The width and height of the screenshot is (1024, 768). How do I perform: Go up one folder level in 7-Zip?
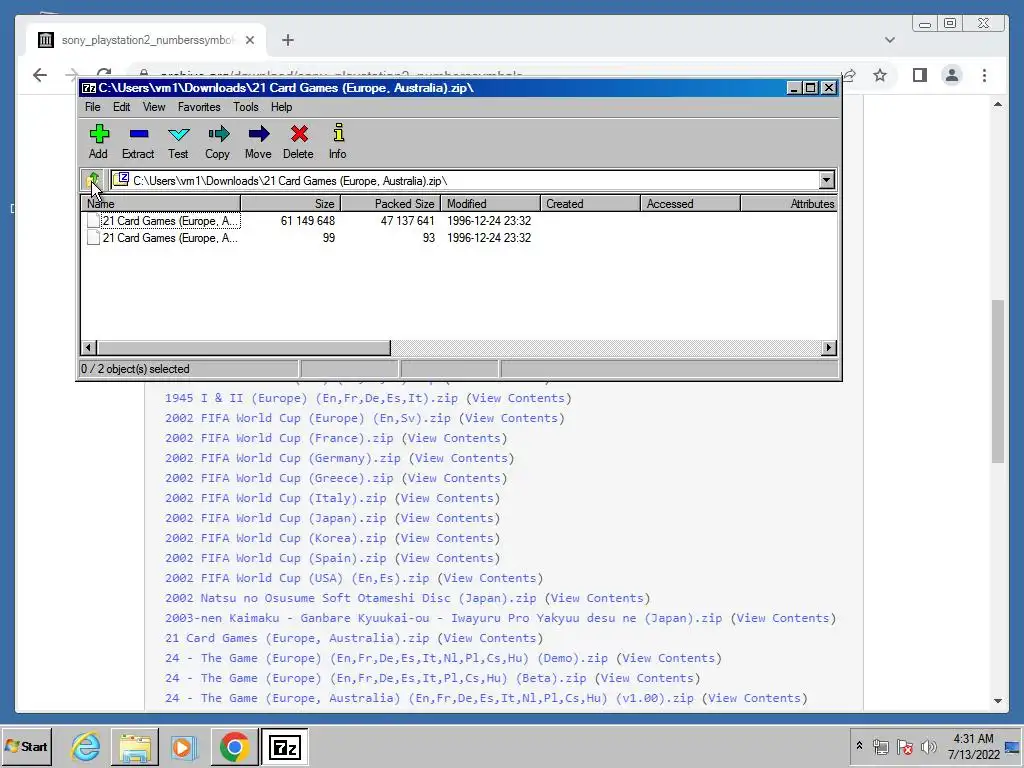click(x=93, y=180)
